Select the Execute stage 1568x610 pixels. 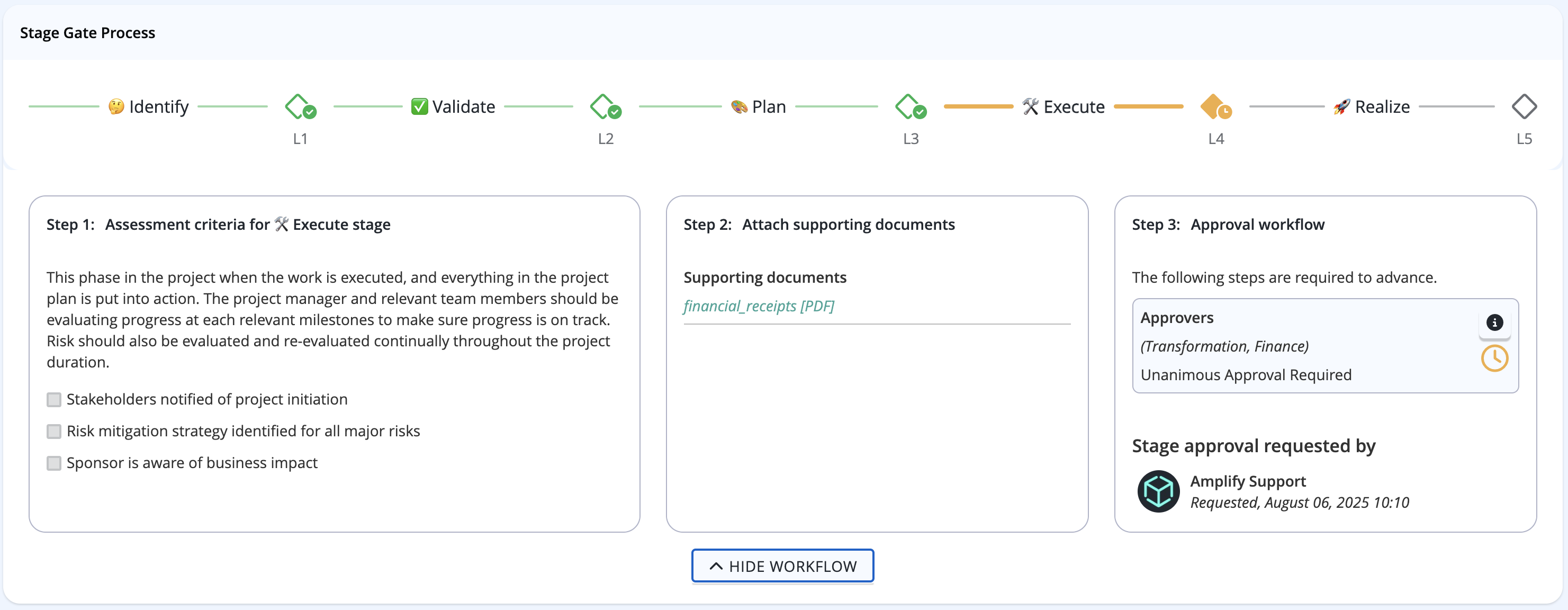1064,106
